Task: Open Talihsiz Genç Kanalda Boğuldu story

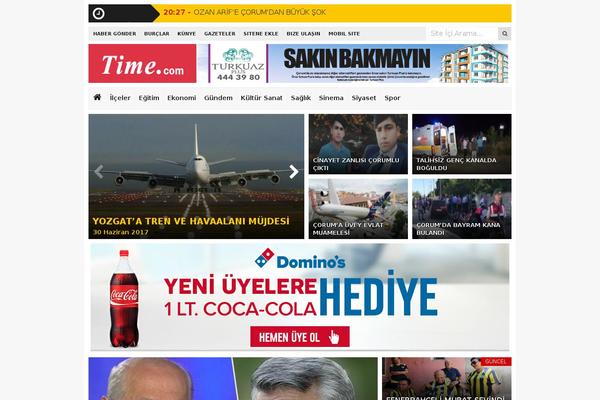Action: (462, 144)
